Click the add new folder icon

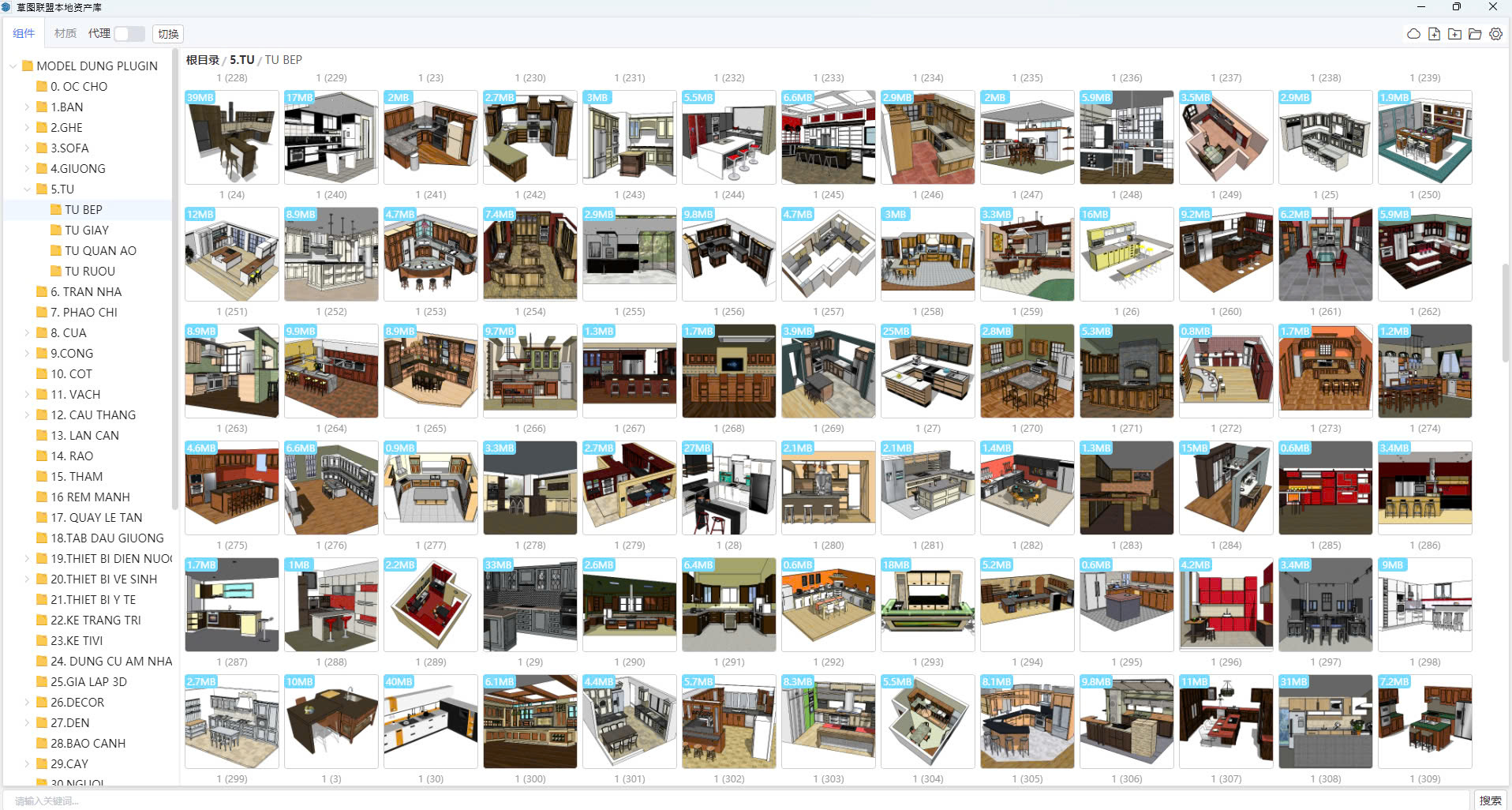[1454, 34]
